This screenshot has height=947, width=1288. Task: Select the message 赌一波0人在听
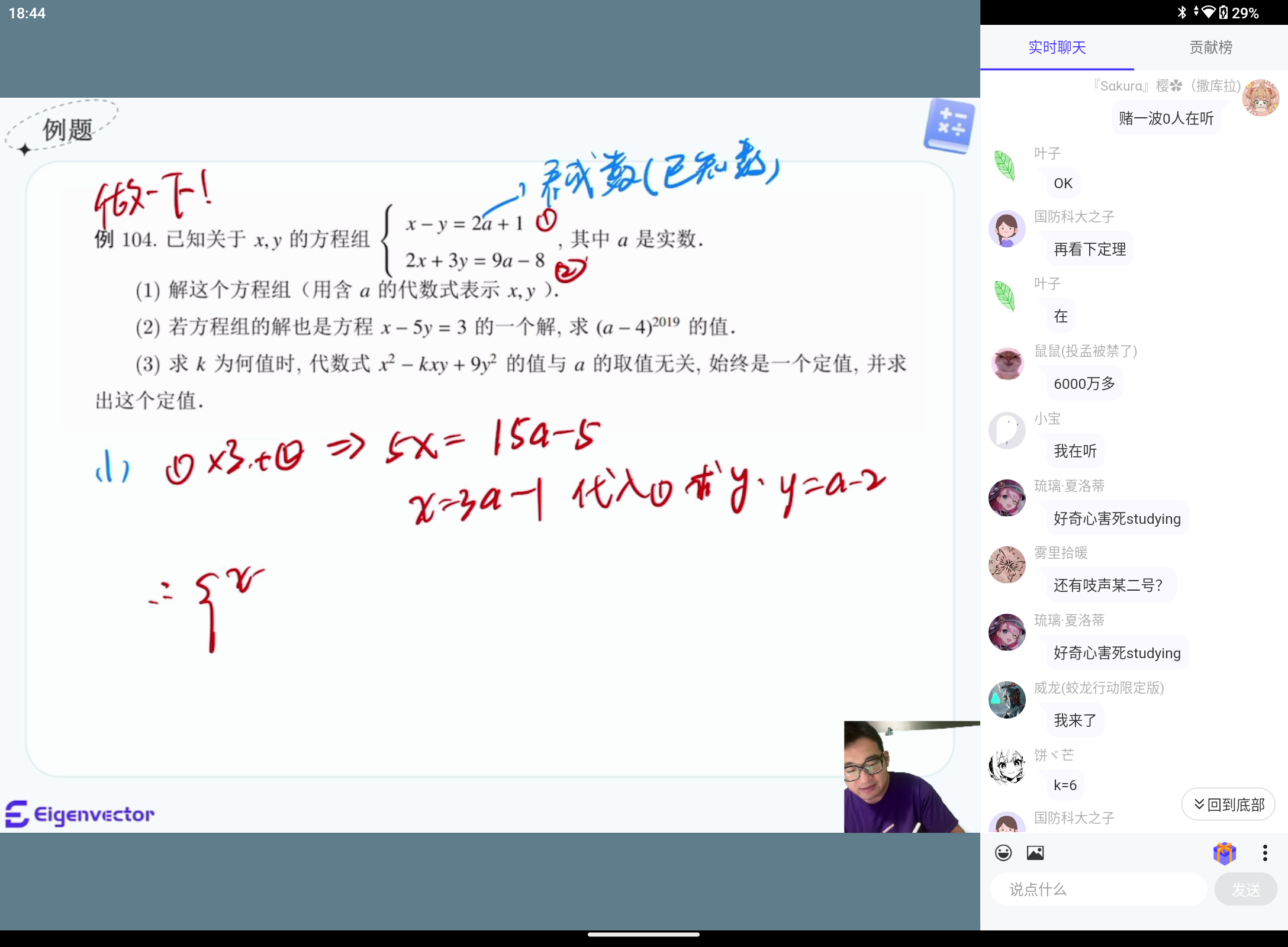pos(1166,118)
